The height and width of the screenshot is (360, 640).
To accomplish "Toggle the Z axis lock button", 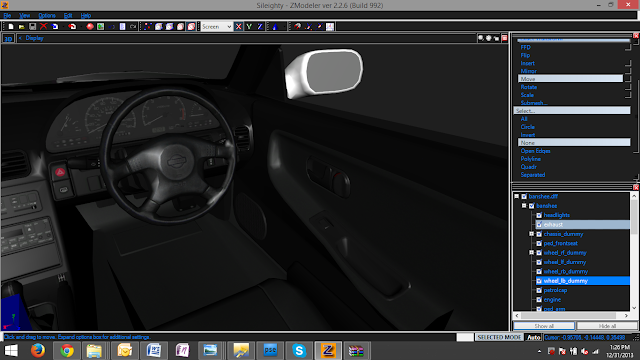I will (260, 27).
